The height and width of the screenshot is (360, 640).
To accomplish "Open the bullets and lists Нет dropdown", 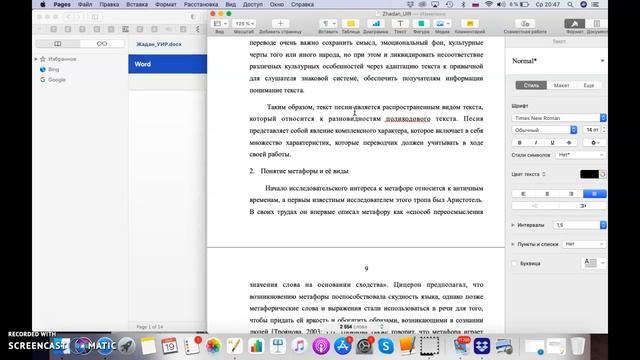I will tap(584, 244).
